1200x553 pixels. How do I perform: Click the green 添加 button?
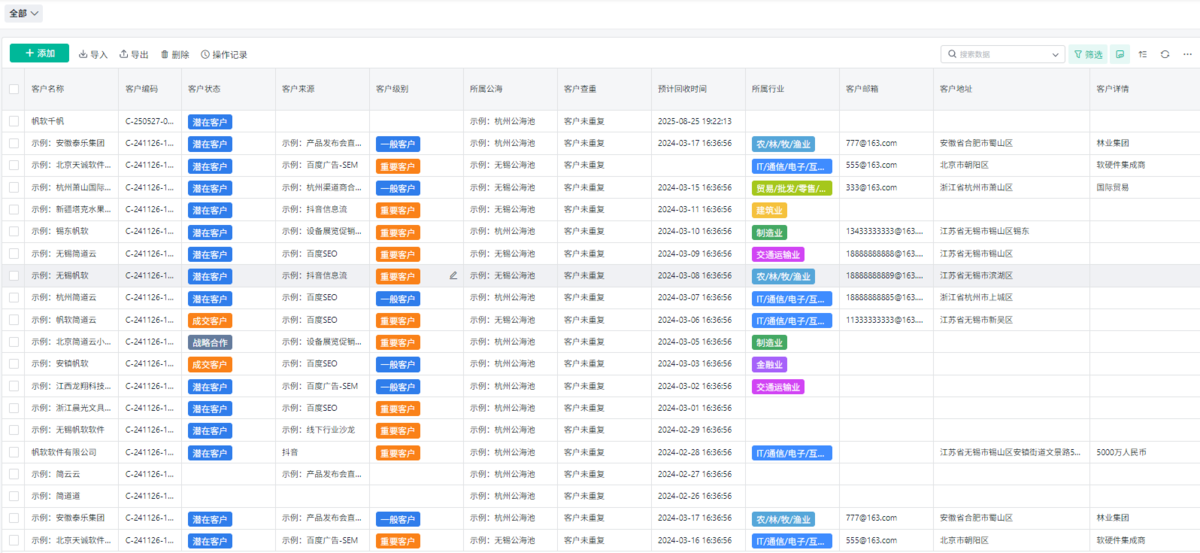(x=39, y=53)
